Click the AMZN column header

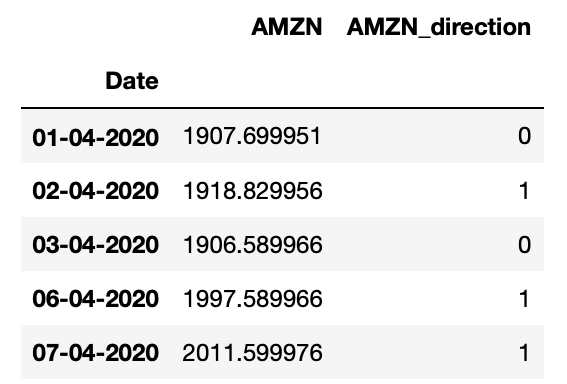[x=286, y=27]
